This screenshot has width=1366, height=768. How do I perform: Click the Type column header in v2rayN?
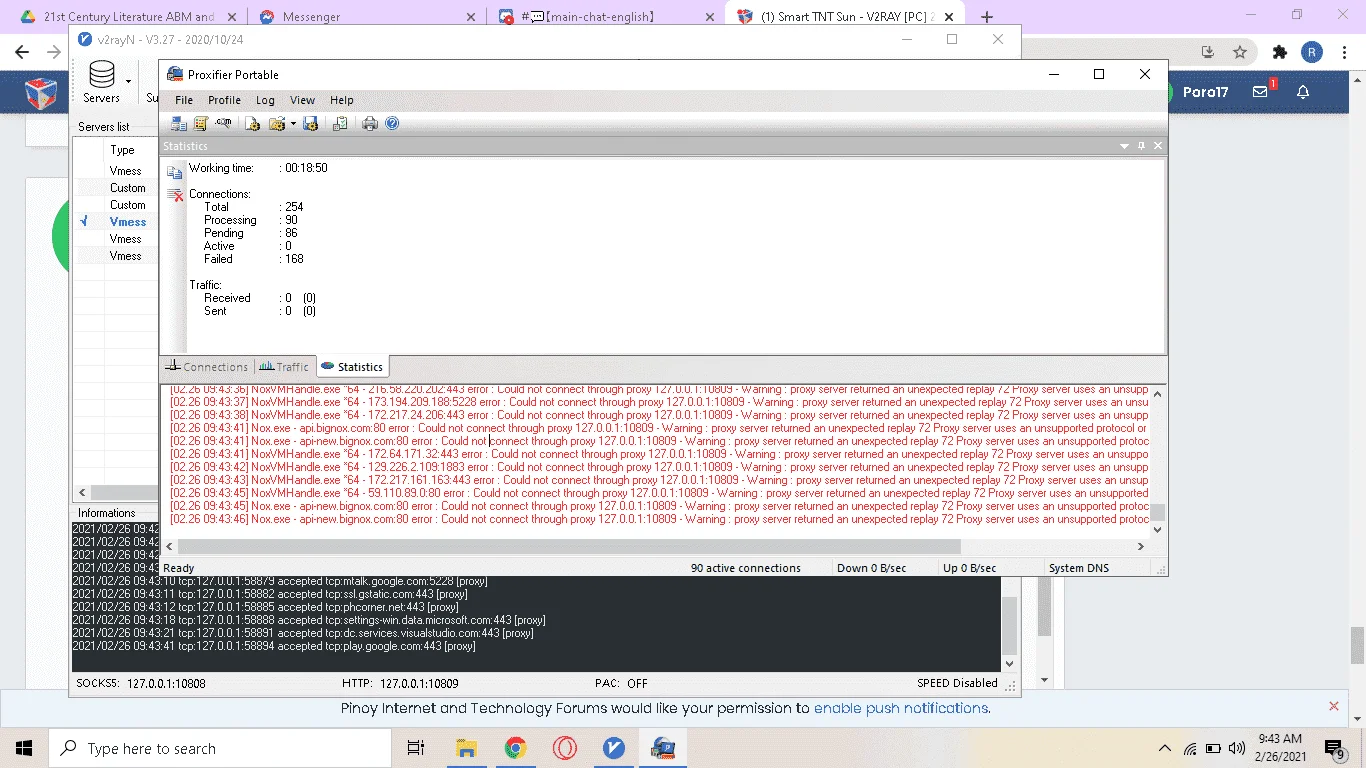[123, 150]
